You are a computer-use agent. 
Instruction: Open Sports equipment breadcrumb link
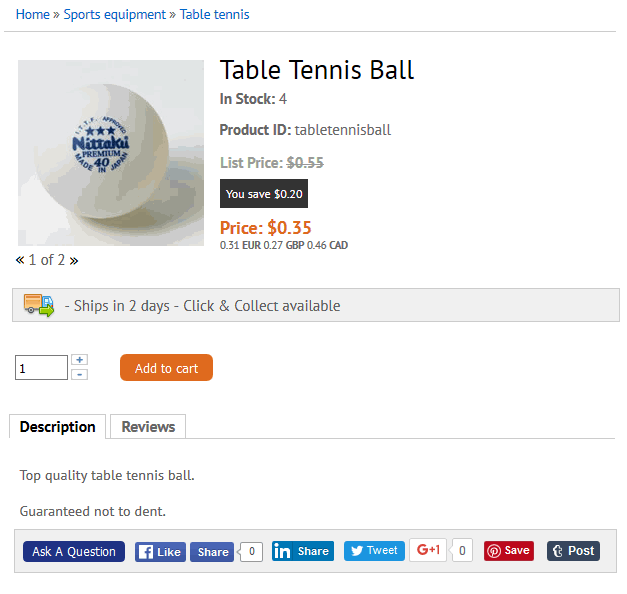click(x=114, y=14)
